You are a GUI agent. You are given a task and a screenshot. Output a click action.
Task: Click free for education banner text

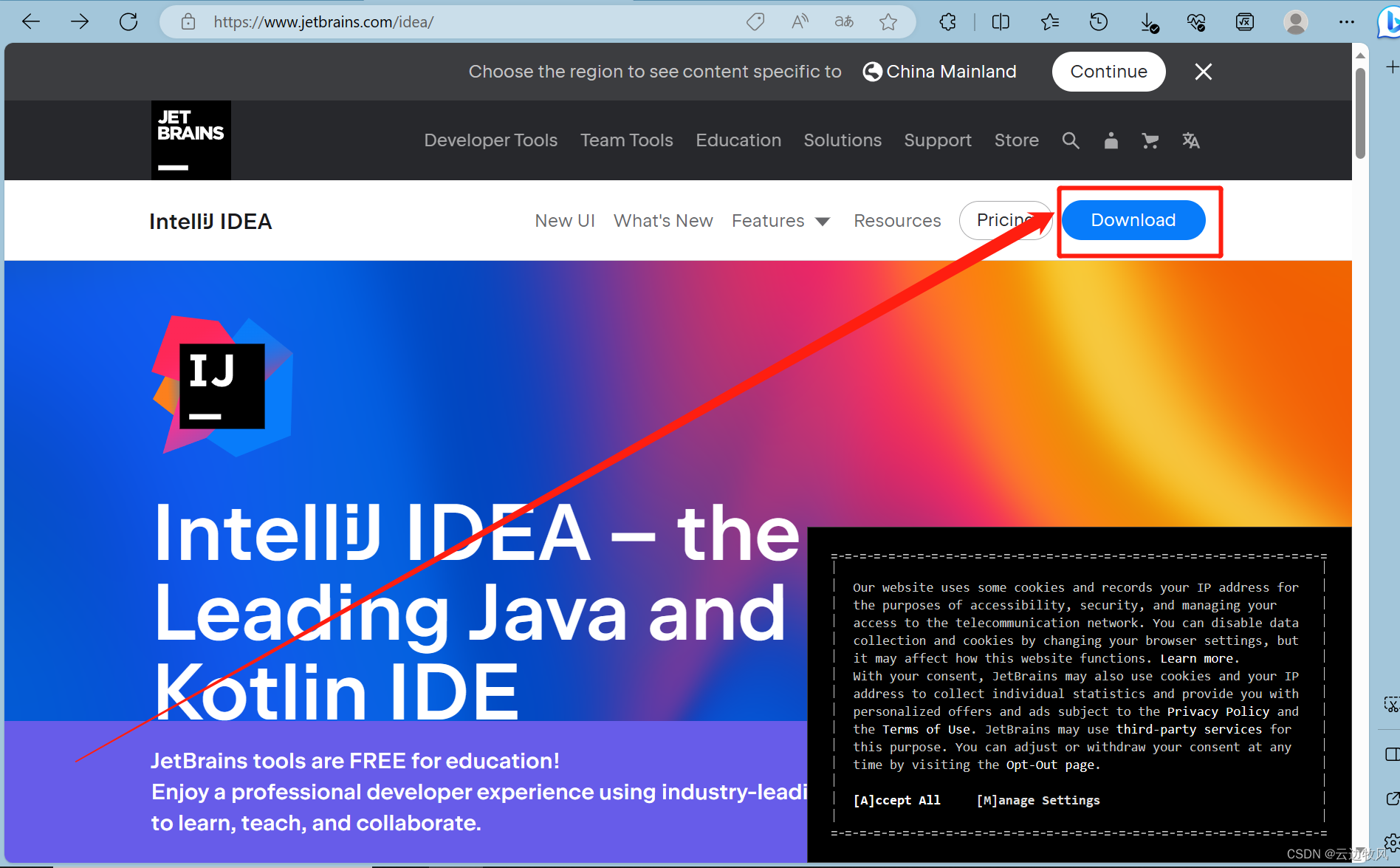[355, 761]
